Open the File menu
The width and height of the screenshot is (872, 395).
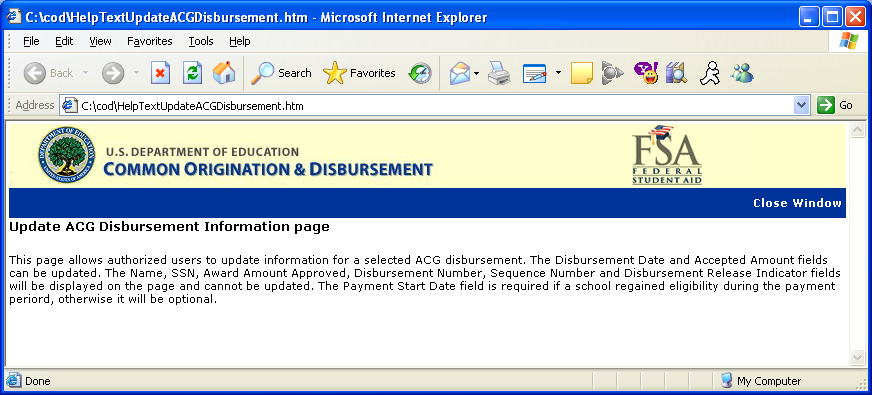pyautogui.click(x=31, y=41)
